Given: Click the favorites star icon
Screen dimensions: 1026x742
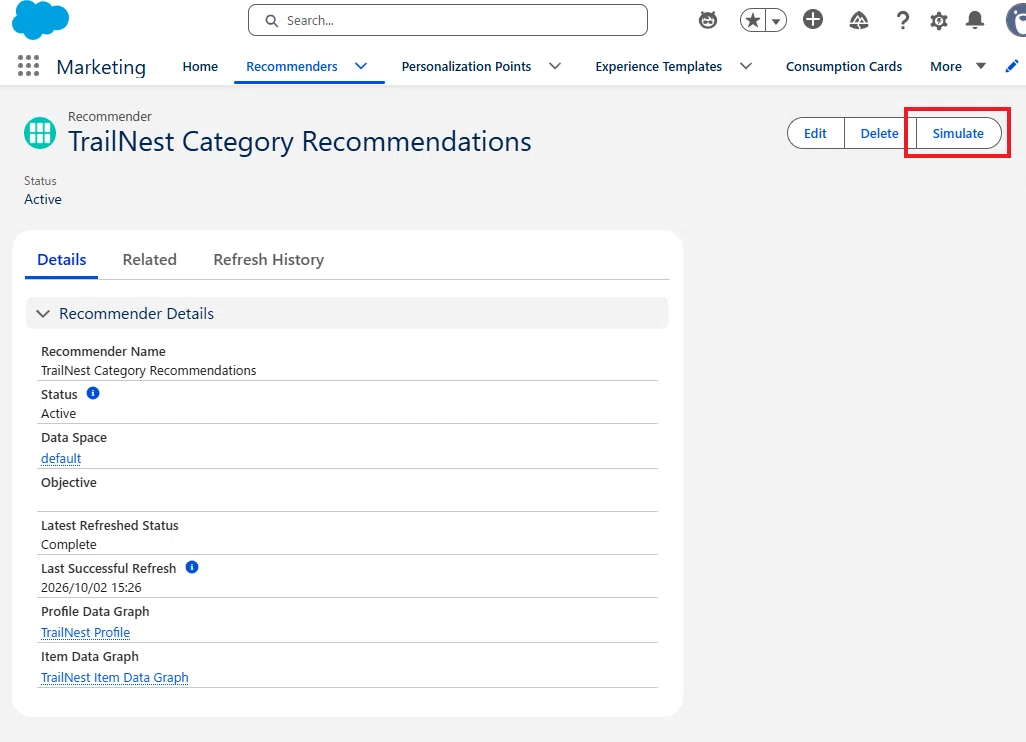Looking at the screenshot, I should 753,20.
